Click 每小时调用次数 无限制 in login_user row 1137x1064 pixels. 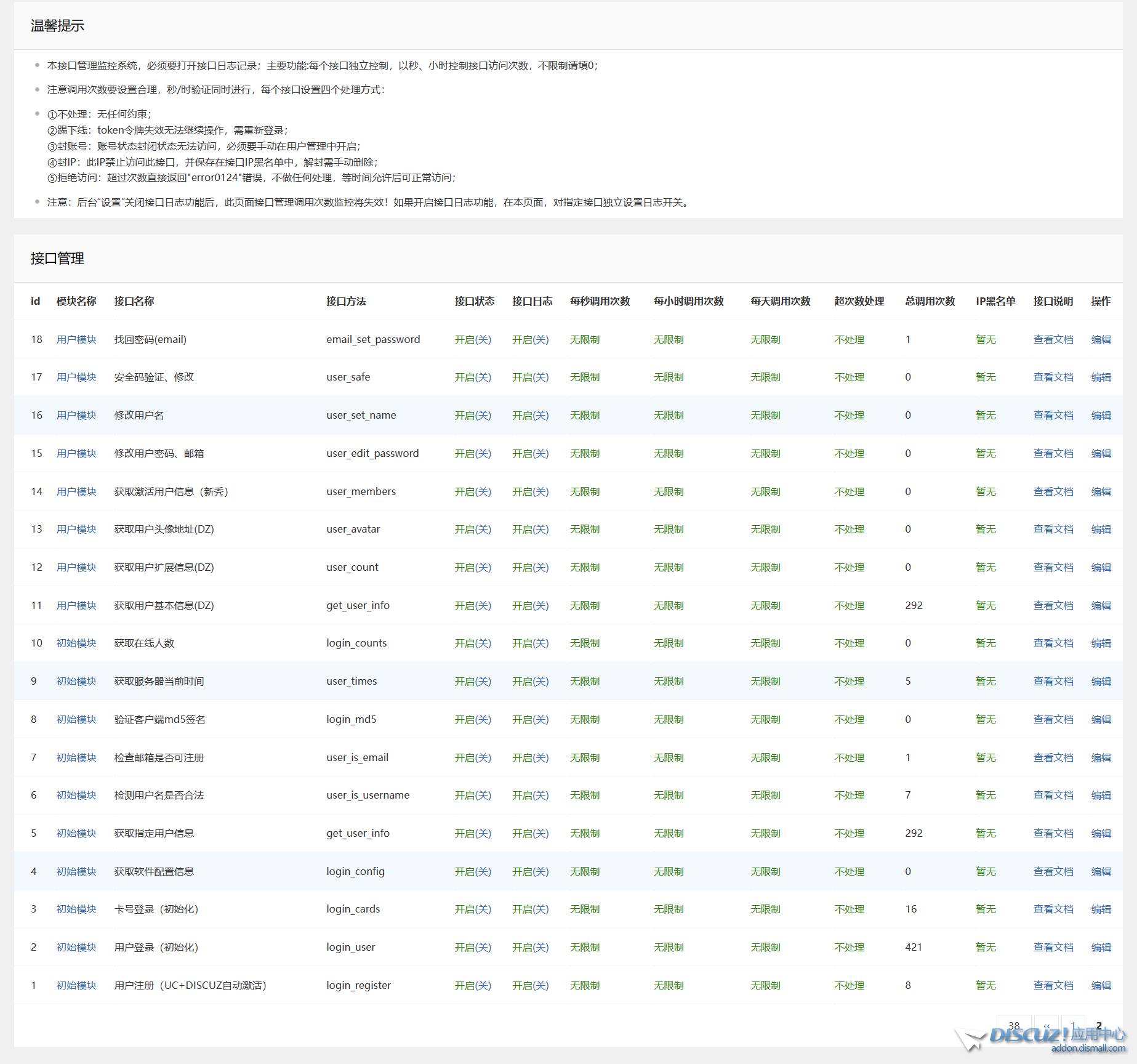point(668,947)
